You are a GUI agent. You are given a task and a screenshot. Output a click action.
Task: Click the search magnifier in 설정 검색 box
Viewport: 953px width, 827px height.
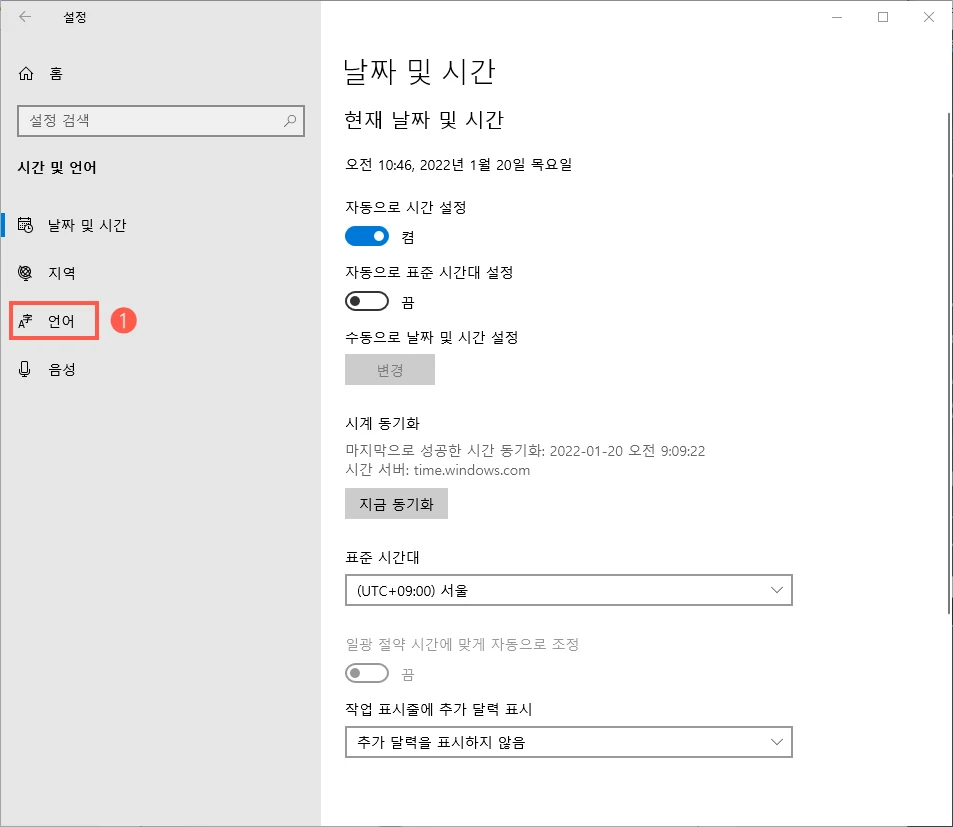tap(289, 121)
